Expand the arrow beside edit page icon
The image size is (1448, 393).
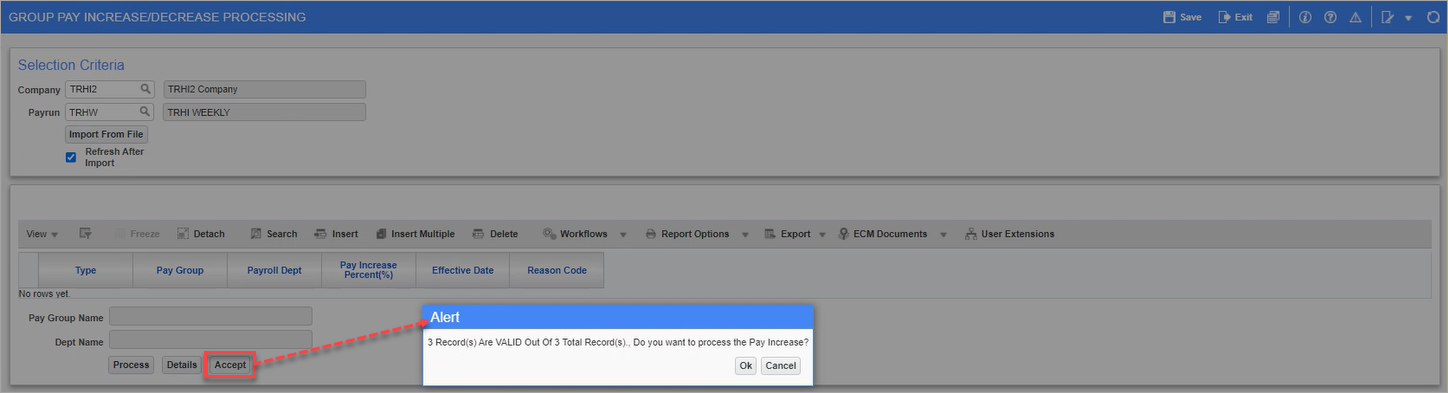point(1408,18)
